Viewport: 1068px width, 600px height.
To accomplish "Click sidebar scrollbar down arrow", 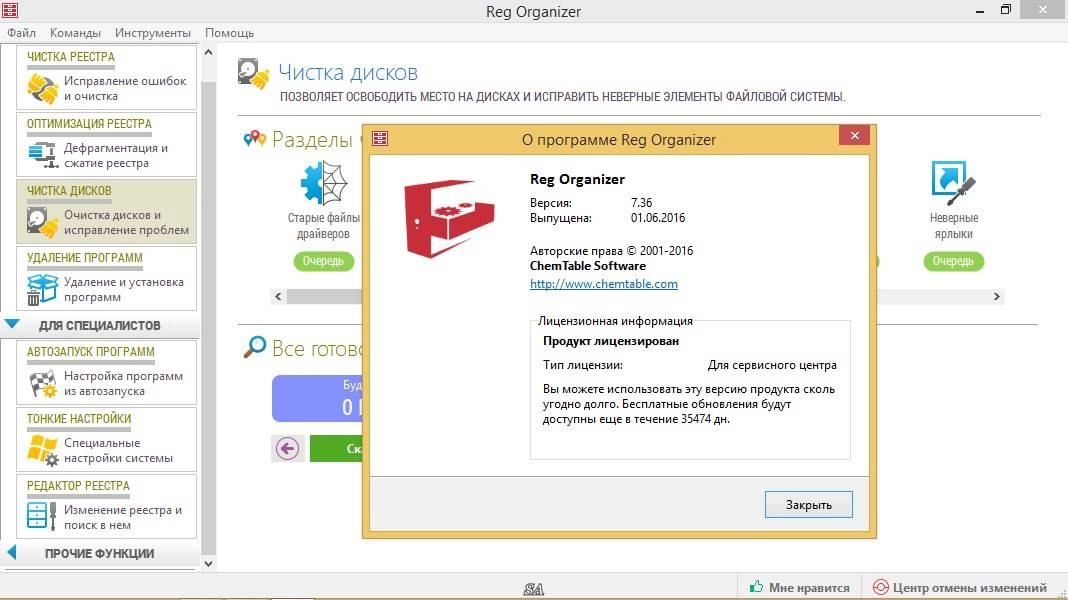I will [208, 564].
